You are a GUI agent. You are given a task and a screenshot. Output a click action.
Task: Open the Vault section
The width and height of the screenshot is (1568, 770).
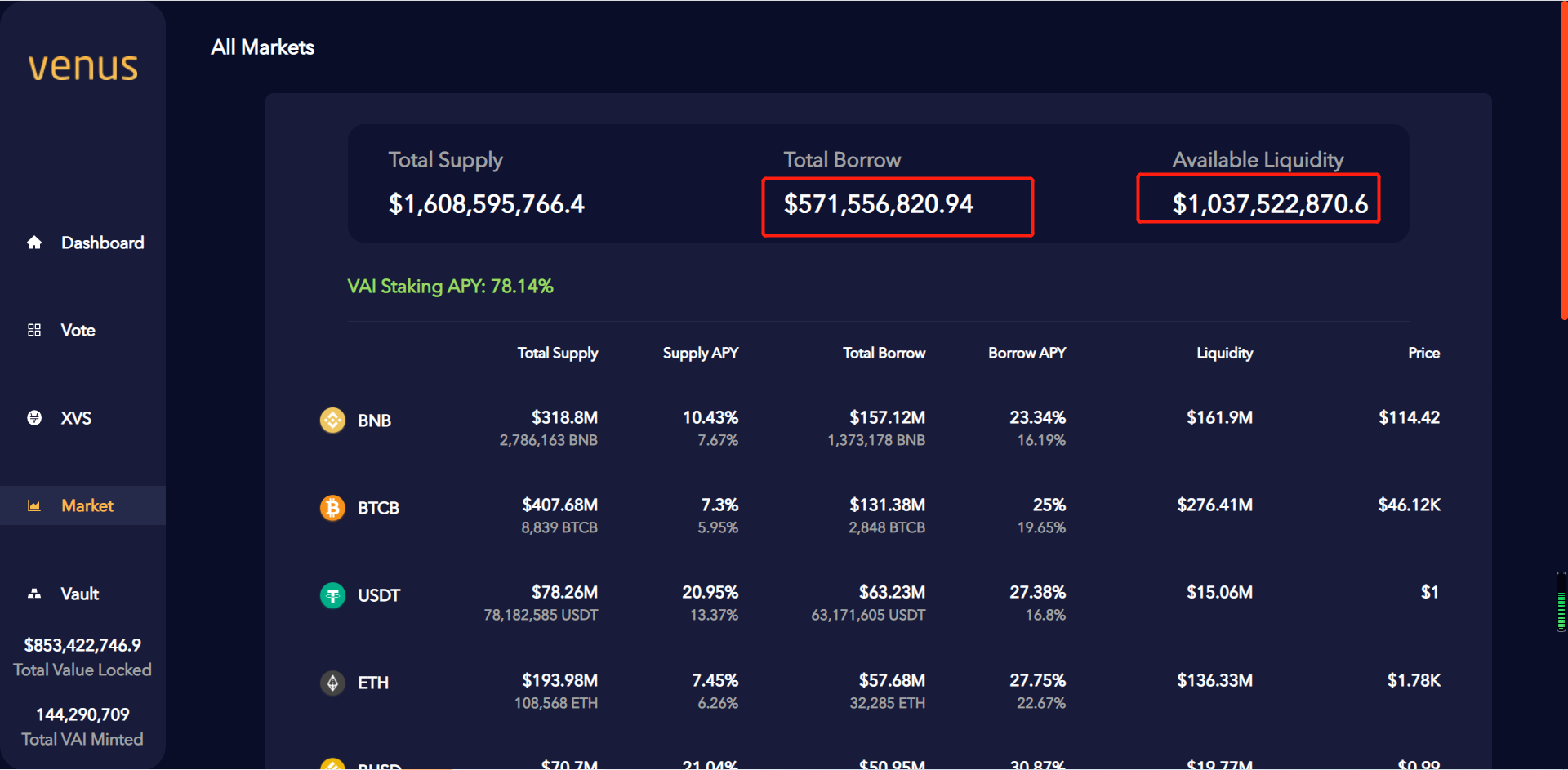click(x=80, y=594)
